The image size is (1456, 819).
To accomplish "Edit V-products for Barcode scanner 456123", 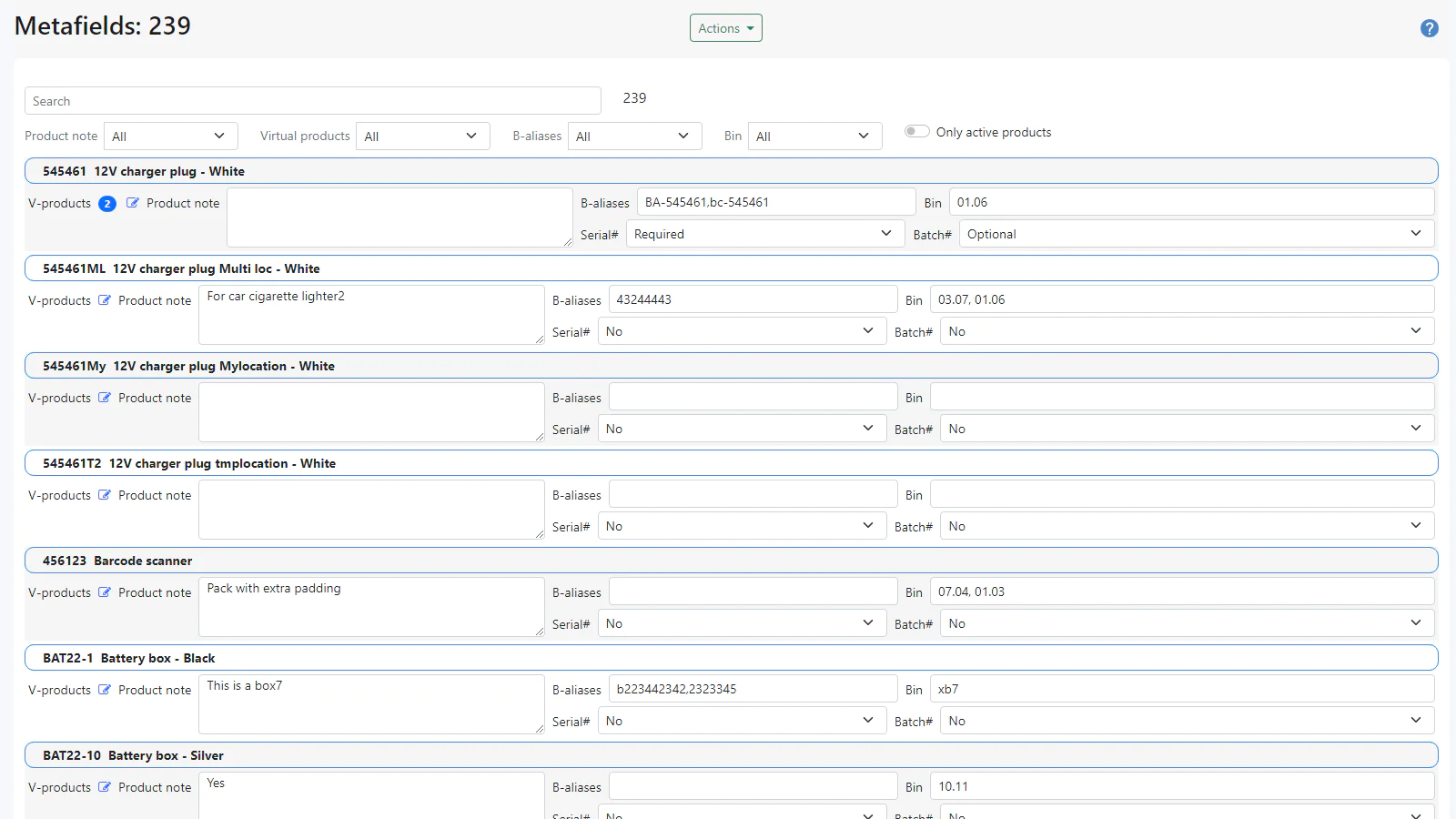I will (105, 592).
